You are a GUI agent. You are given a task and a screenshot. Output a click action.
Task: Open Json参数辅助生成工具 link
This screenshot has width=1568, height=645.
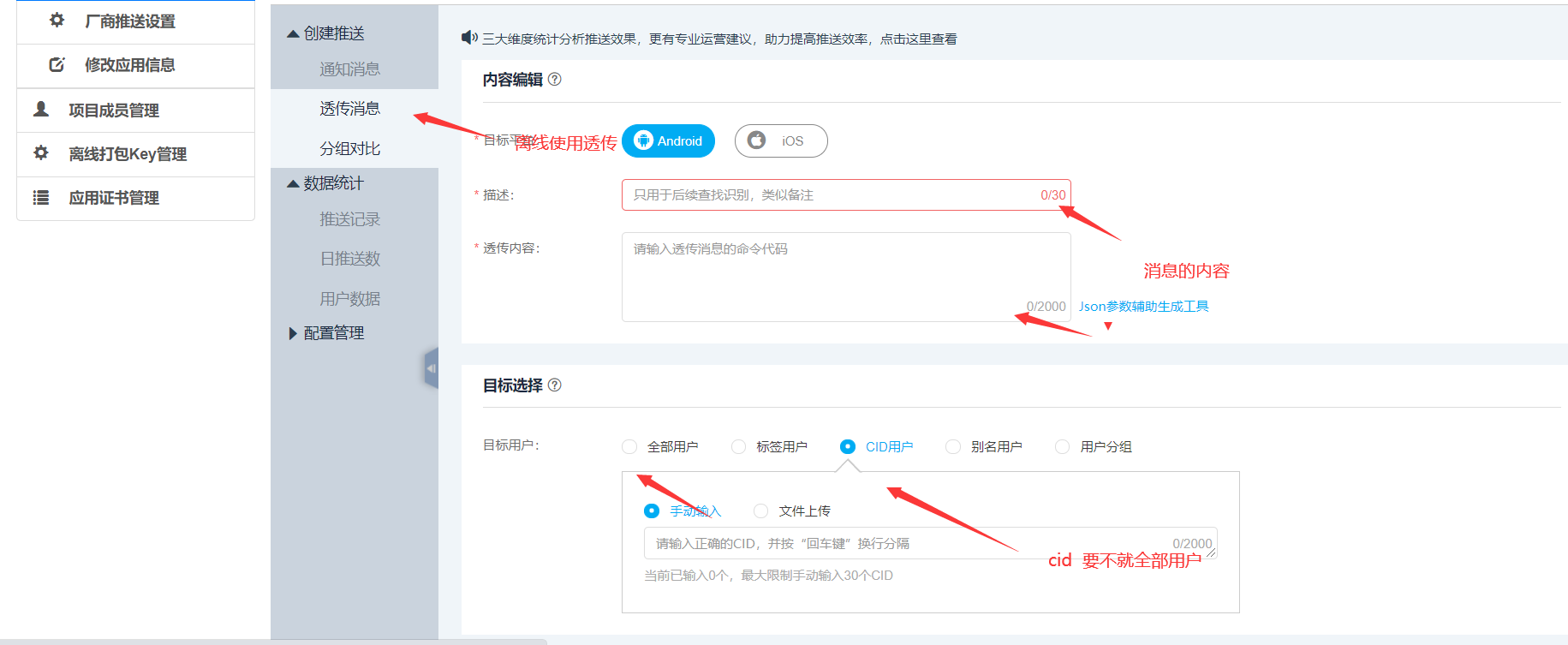point(1143,306)
